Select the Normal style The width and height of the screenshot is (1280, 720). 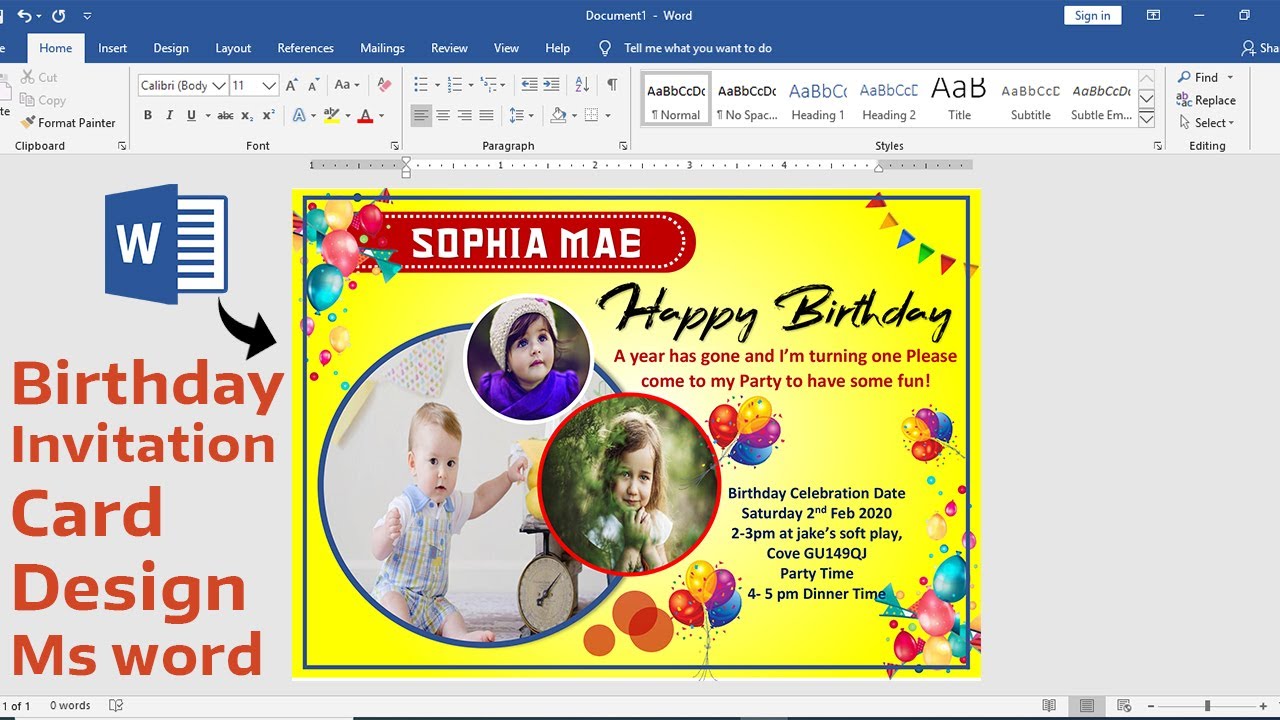coord(676,99)
